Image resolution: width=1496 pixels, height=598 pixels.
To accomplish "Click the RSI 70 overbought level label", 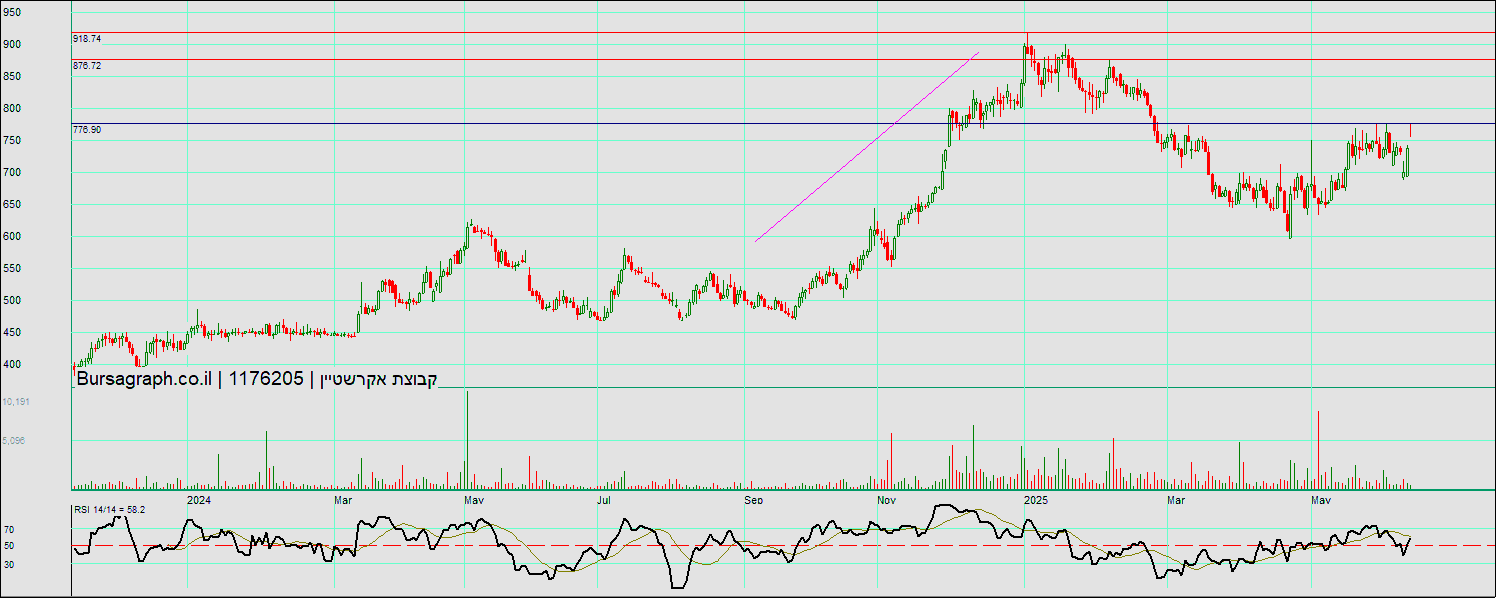I will [9, 529].
